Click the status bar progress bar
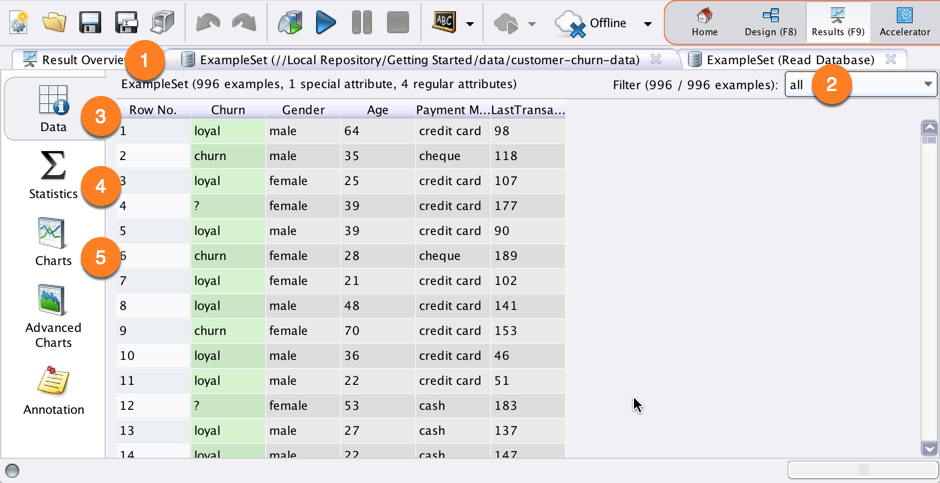The width and height of the screenshot is (940, 483). point(863,469)
